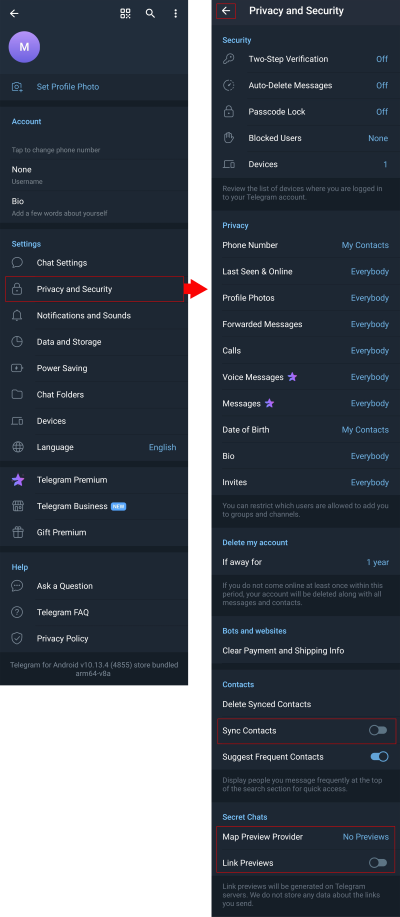
Task: Open the QR code icon in the header
Action: pyautogui.click(x=125, y=13)
